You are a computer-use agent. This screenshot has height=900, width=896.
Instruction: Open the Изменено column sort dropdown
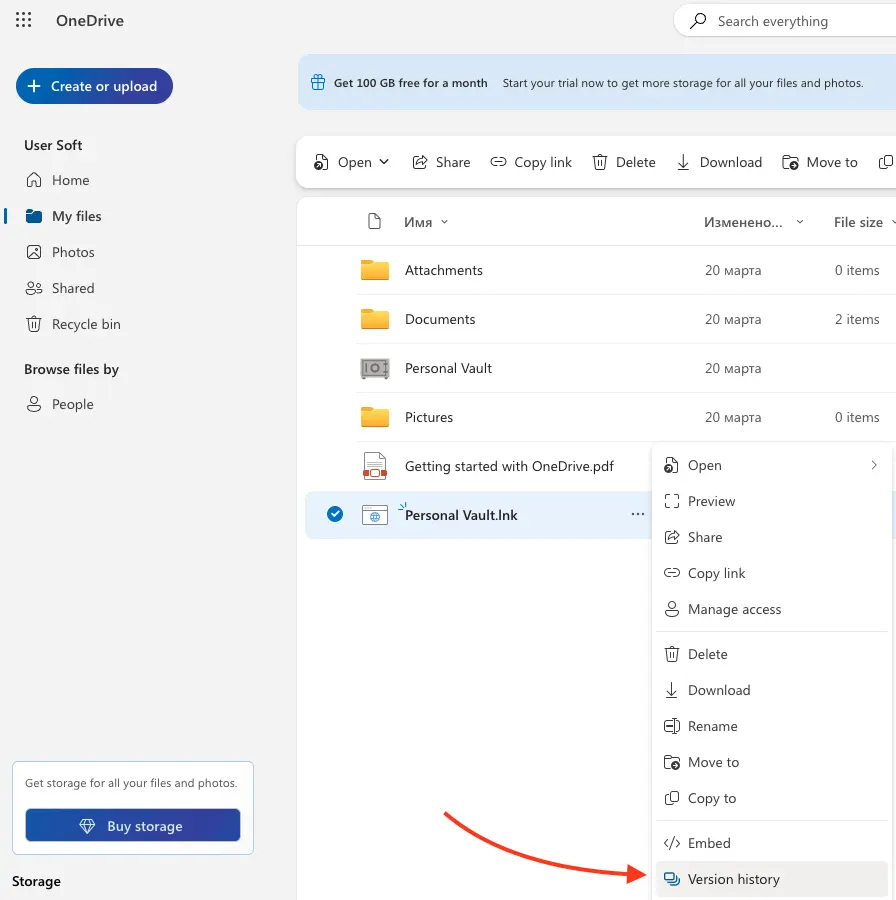tap(799, 222)
